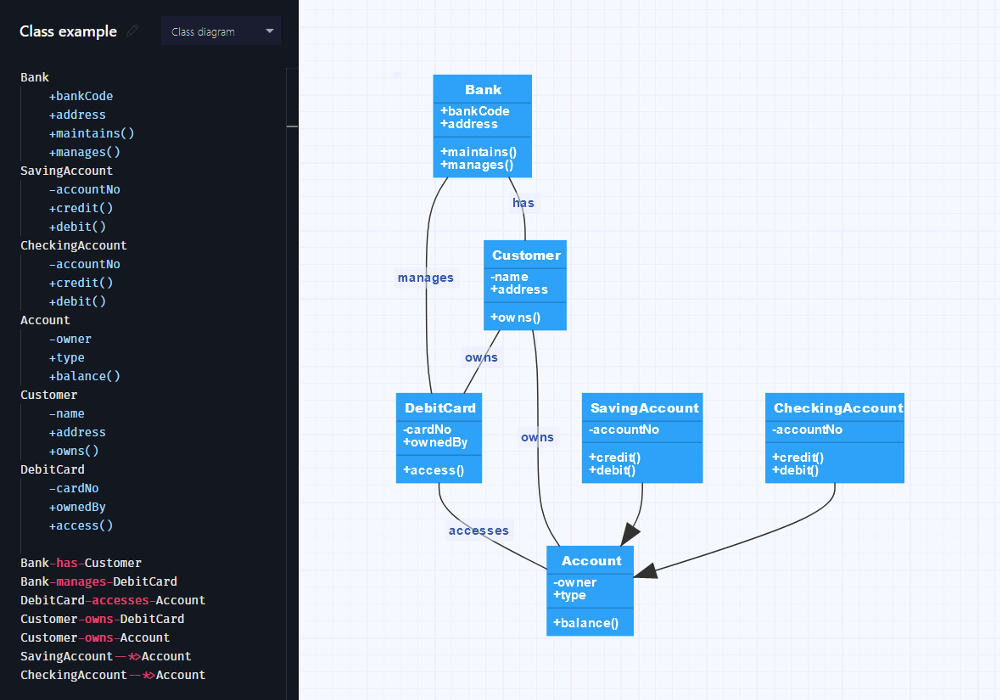1000x700 pixels.
Task: Click the 'manages' relationship label
Action: (x=425, y=278)
